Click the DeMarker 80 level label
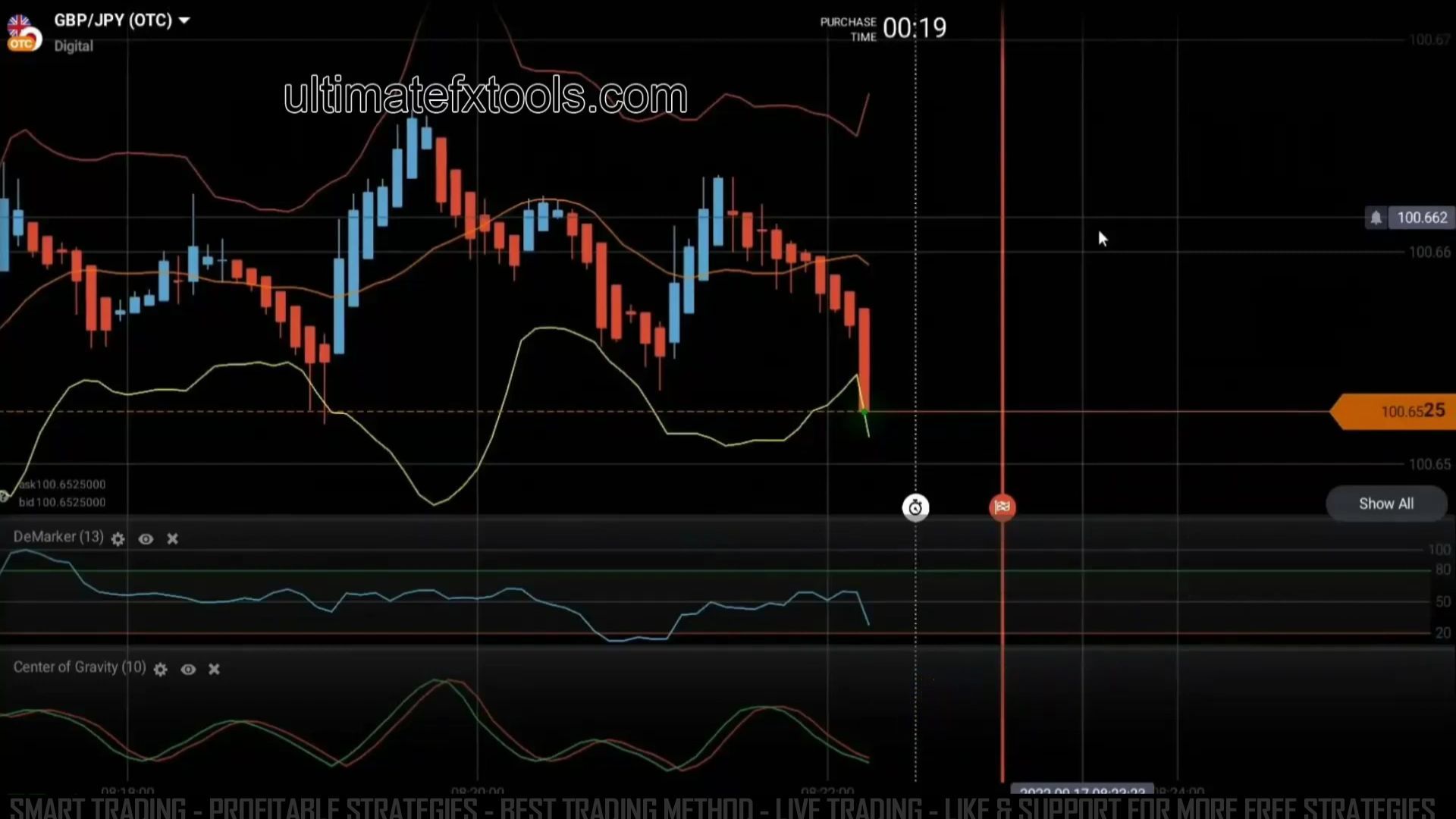Image resolution: width=1456 pixels, height=819 pixels. click(1442, 570)
